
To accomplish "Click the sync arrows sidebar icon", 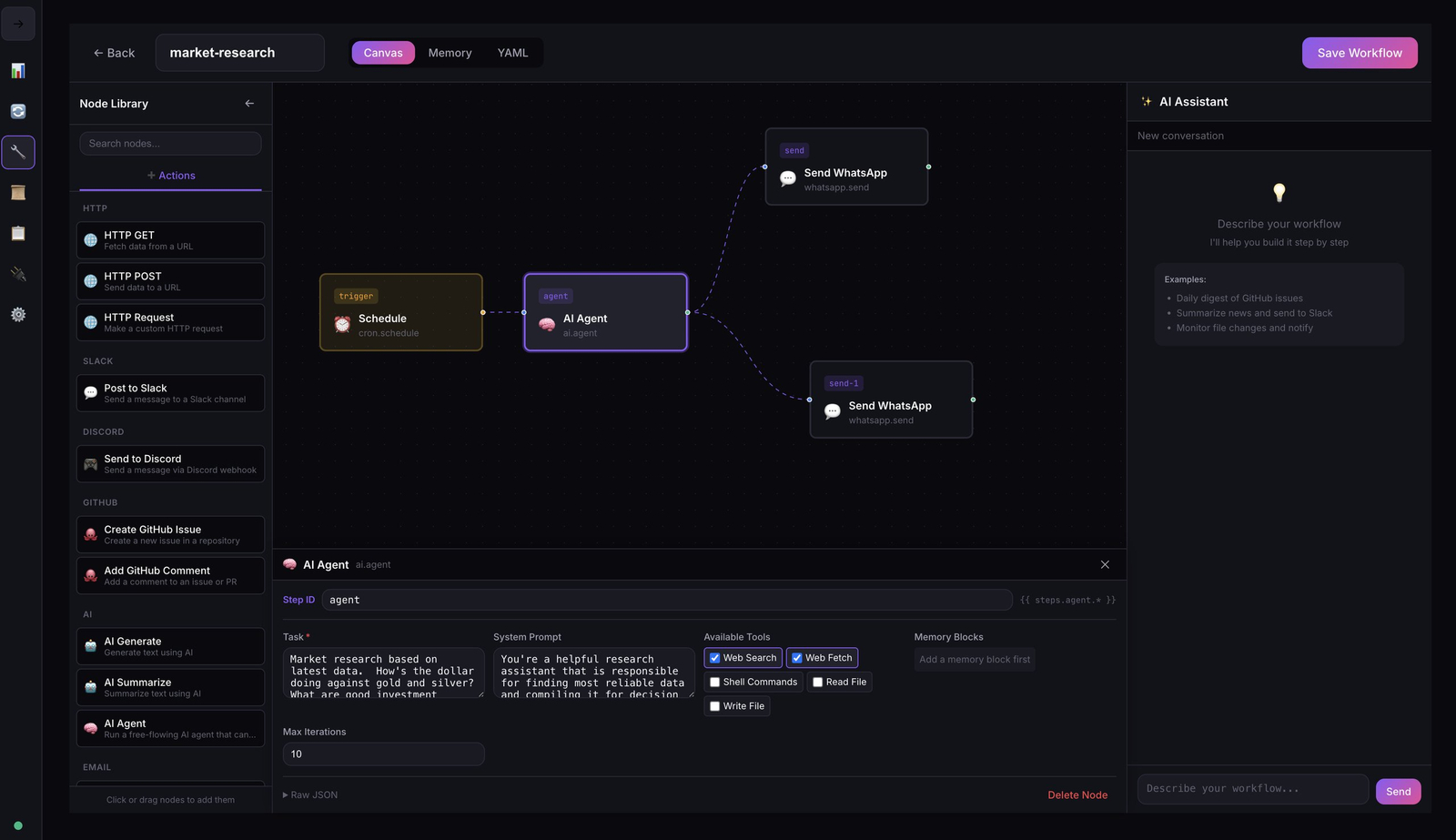I will click(18, 111).
